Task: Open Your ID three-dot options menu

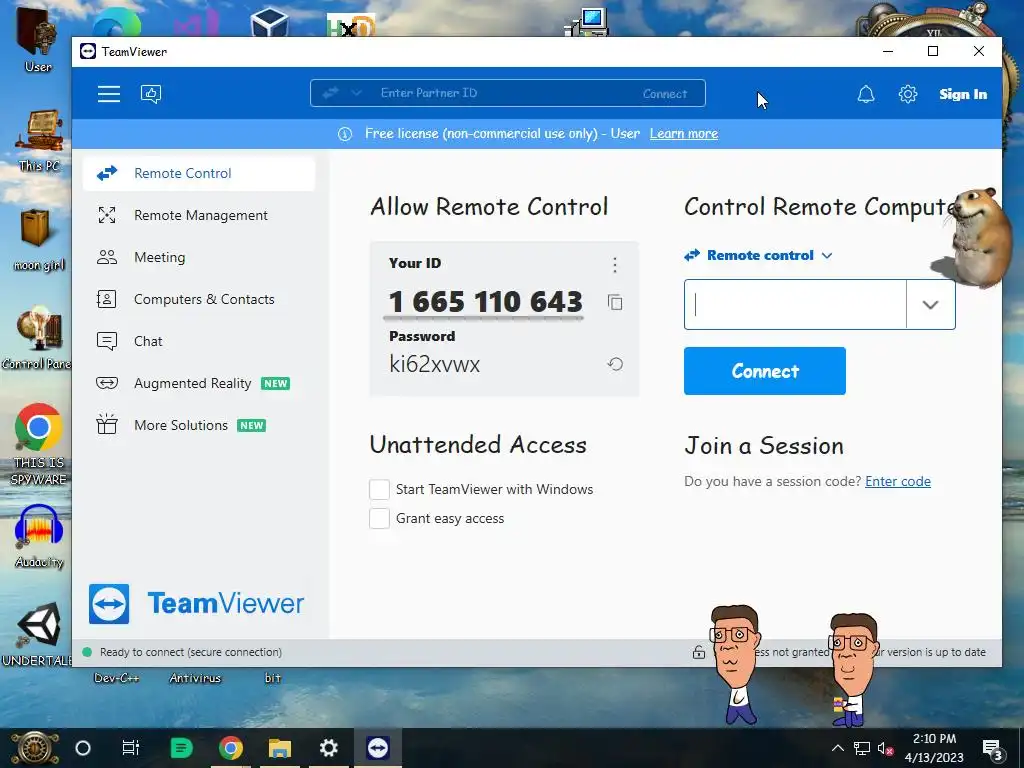Action: 615,264
